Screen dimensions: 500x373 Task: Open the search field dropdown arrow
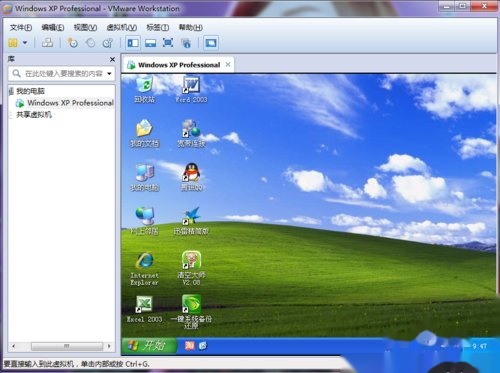coord(109,74)
